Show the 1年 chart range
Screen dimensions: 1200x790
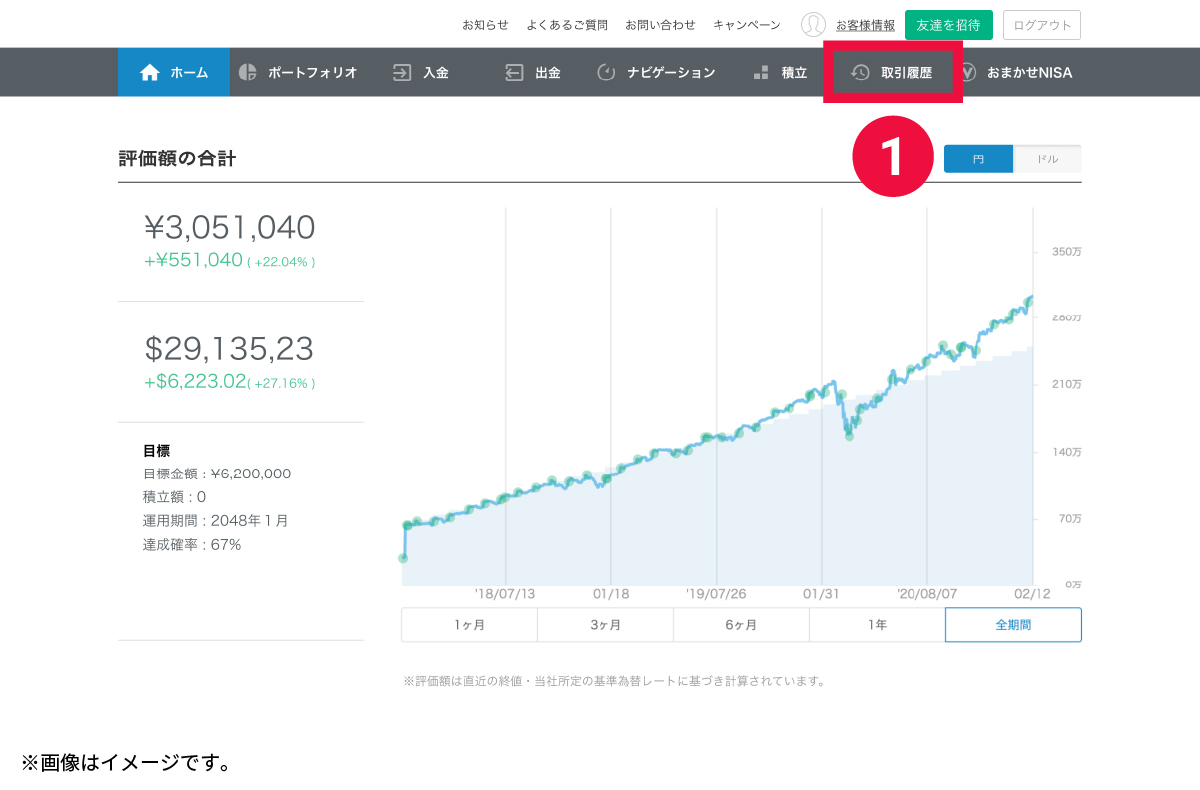pyautogui.click(x=877, y=625)
